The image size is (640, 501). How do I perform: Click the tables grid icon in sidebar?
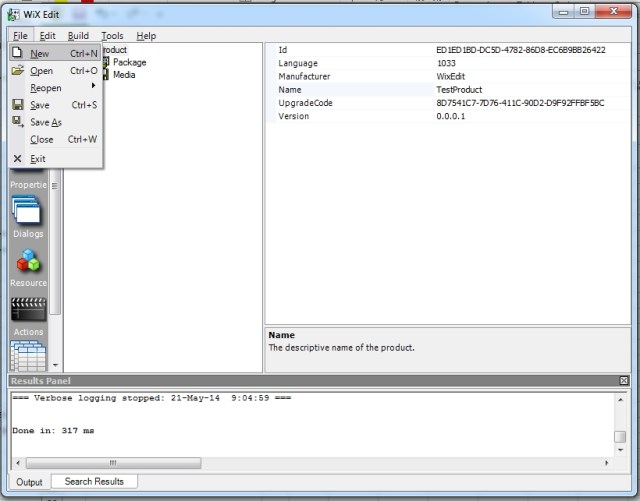click(28, 355)
